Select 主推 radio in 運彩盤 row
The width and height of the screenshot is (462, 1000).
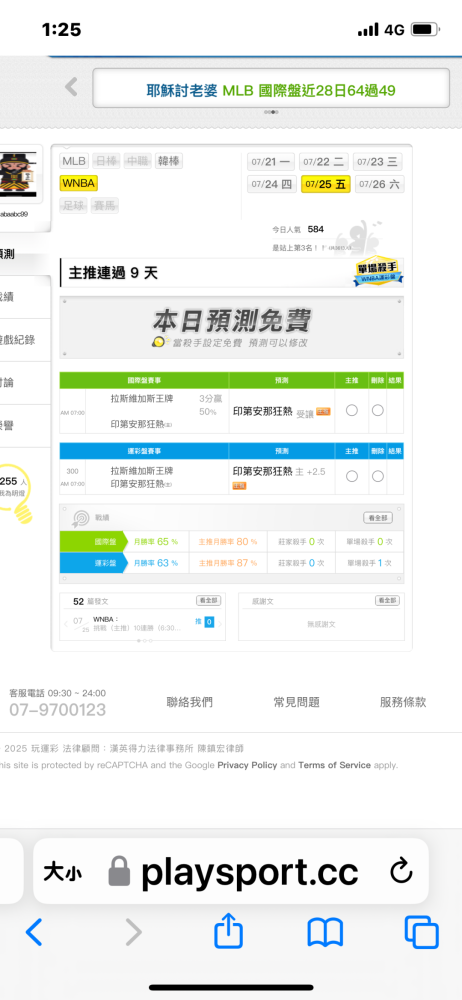tap(352, 476)
